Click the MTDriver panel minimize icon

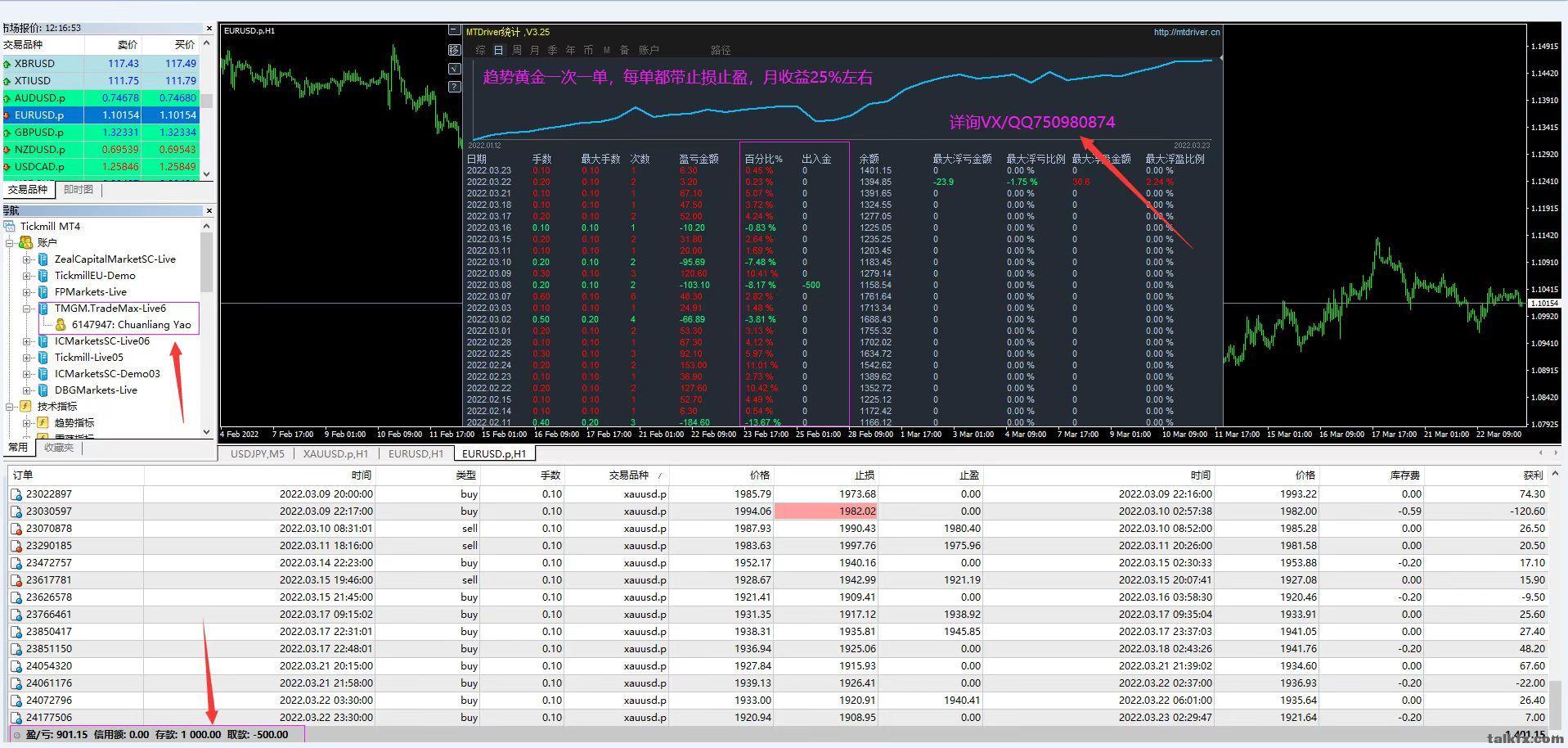[455, 31]
